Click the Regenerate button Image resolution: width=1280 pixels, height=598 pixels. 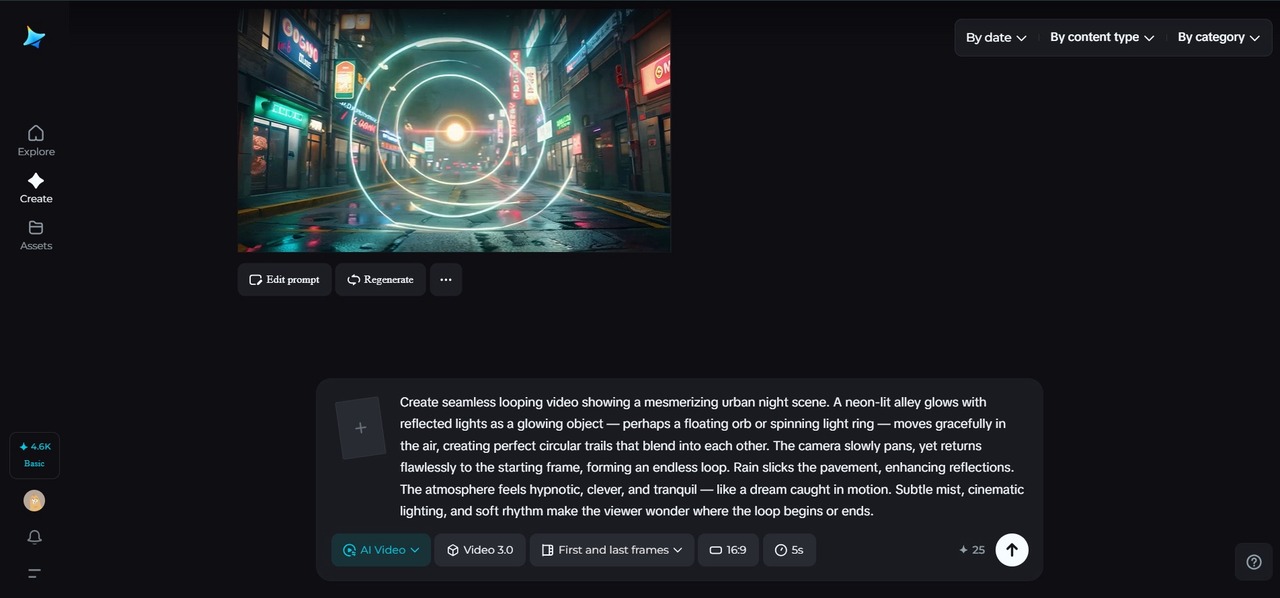click(x=380, y=279)
